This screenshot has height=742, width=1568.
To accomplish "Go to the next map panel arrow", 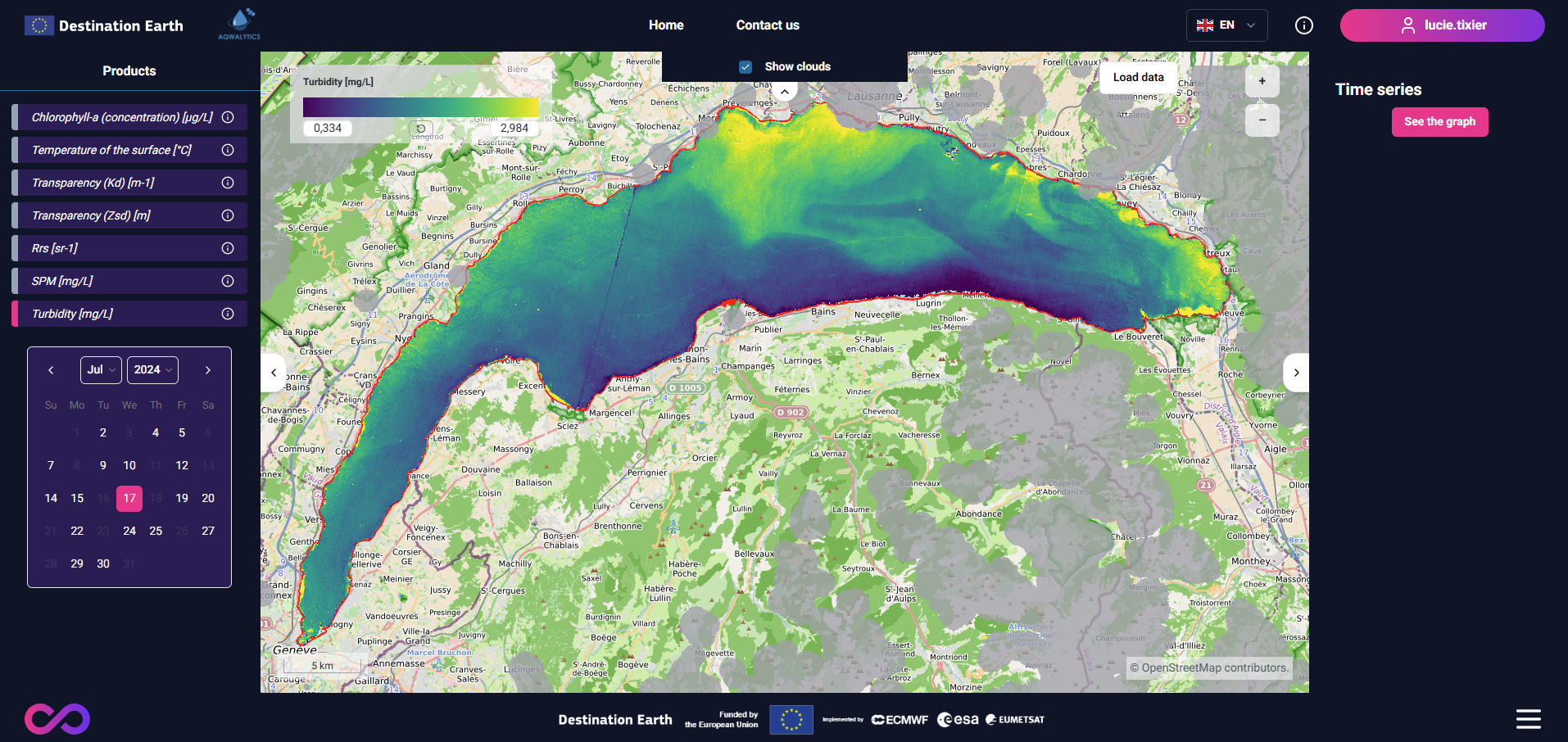I will tap(1296, 373).
